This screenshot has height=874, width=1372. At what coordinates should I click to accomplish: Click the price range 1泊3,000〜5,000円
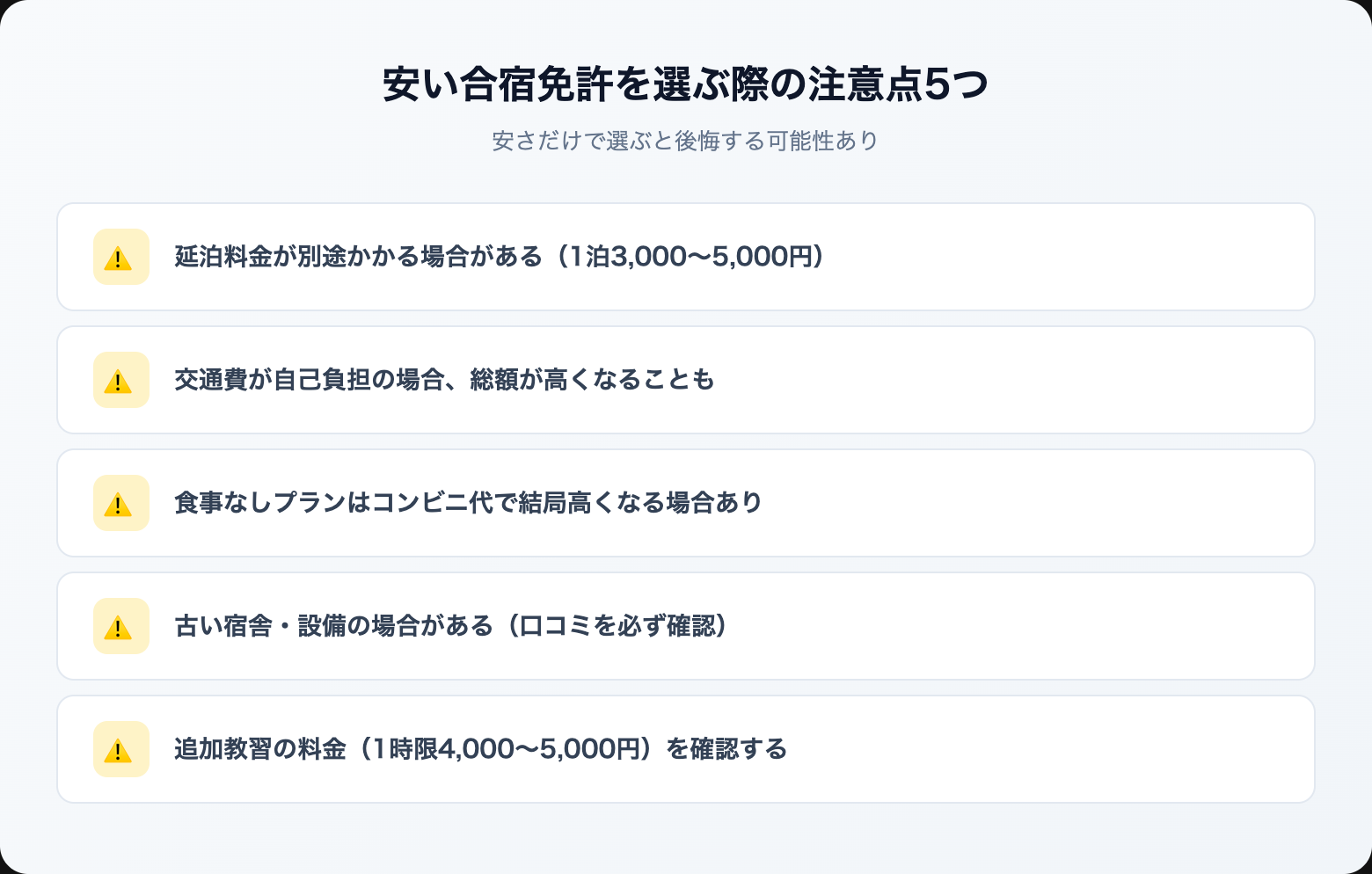coord(689,257)
